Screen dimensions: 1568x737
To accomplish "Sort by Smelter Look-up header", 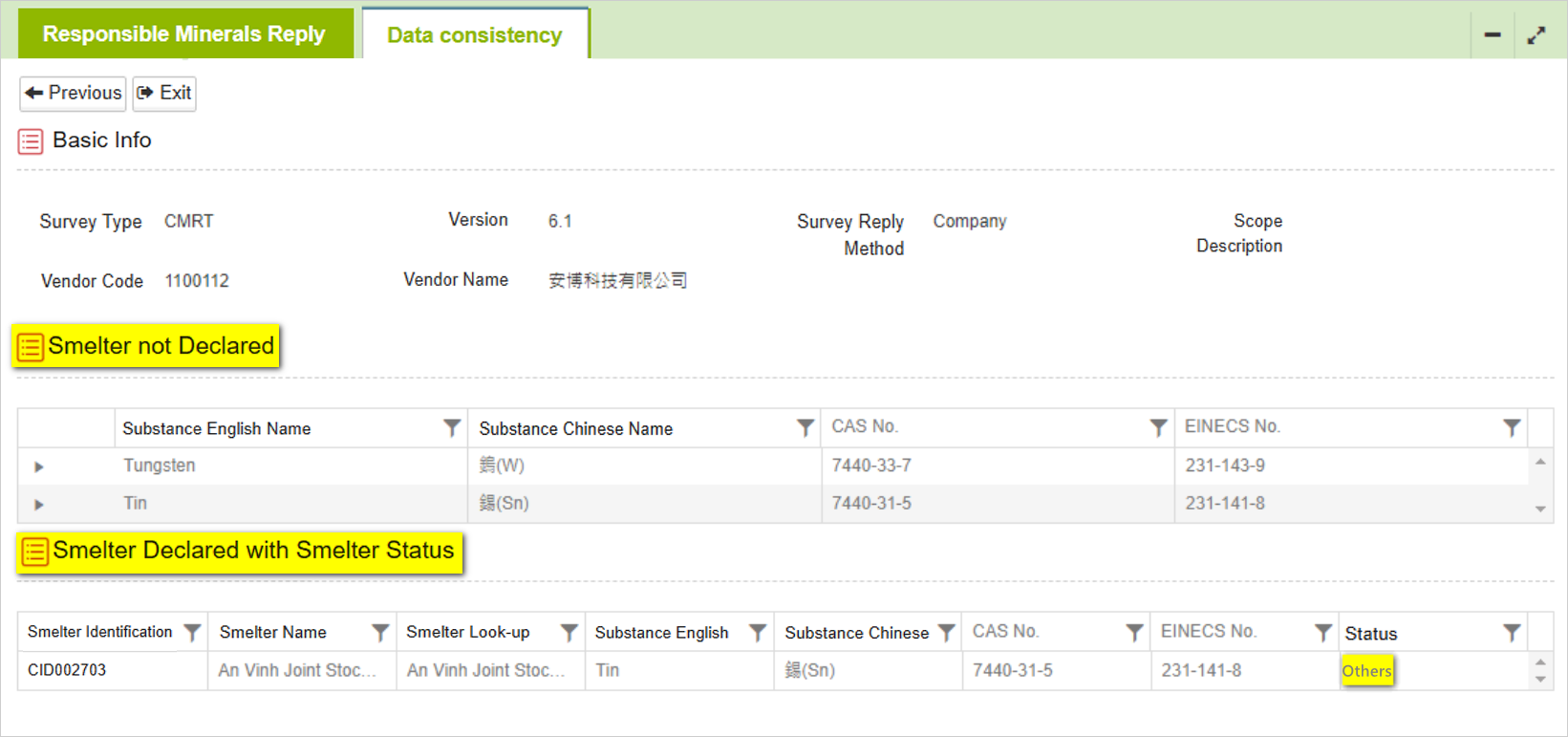I will pos(468,633).
